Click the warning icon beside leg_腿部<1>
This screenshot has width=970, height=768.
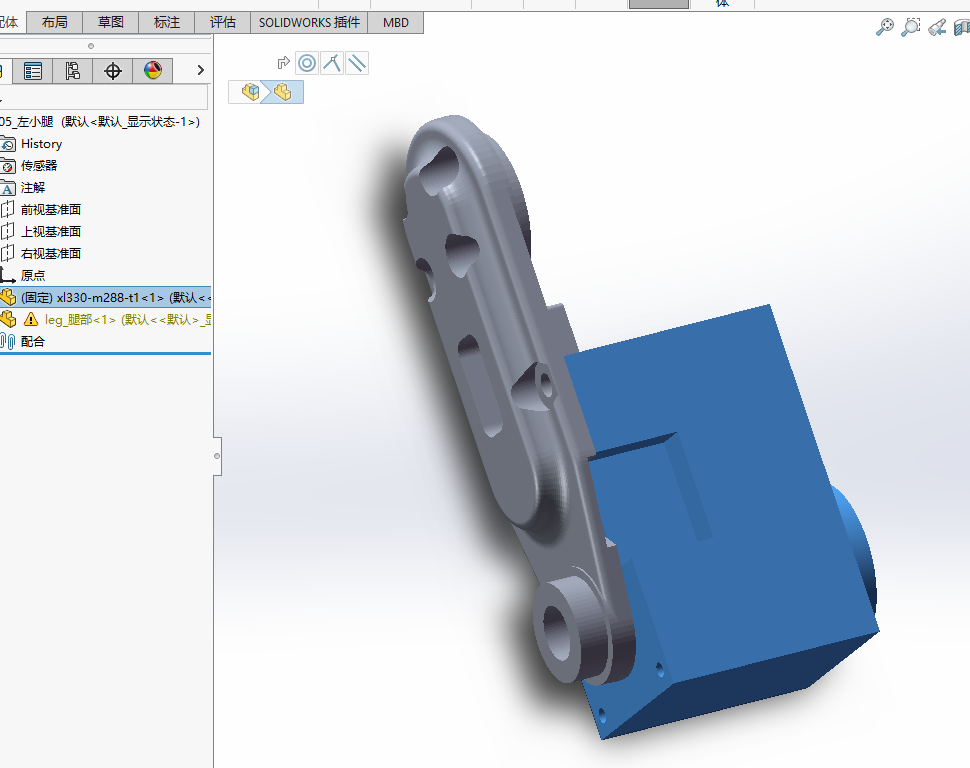(x=30, y=319)
